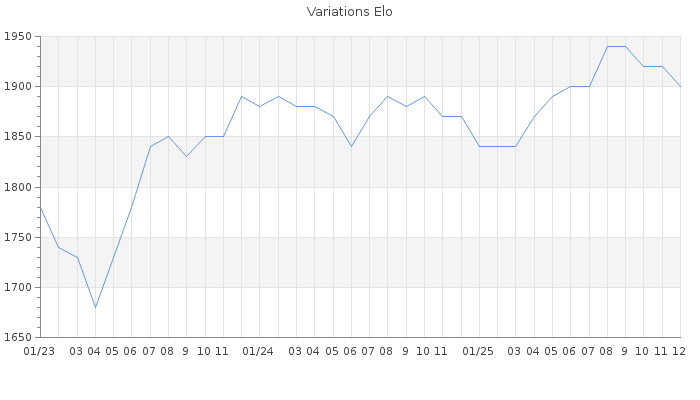The image size is (700, 400).
Task: Click the 1730 data point before the lowest dip
Action: click(x=77, y=257)
